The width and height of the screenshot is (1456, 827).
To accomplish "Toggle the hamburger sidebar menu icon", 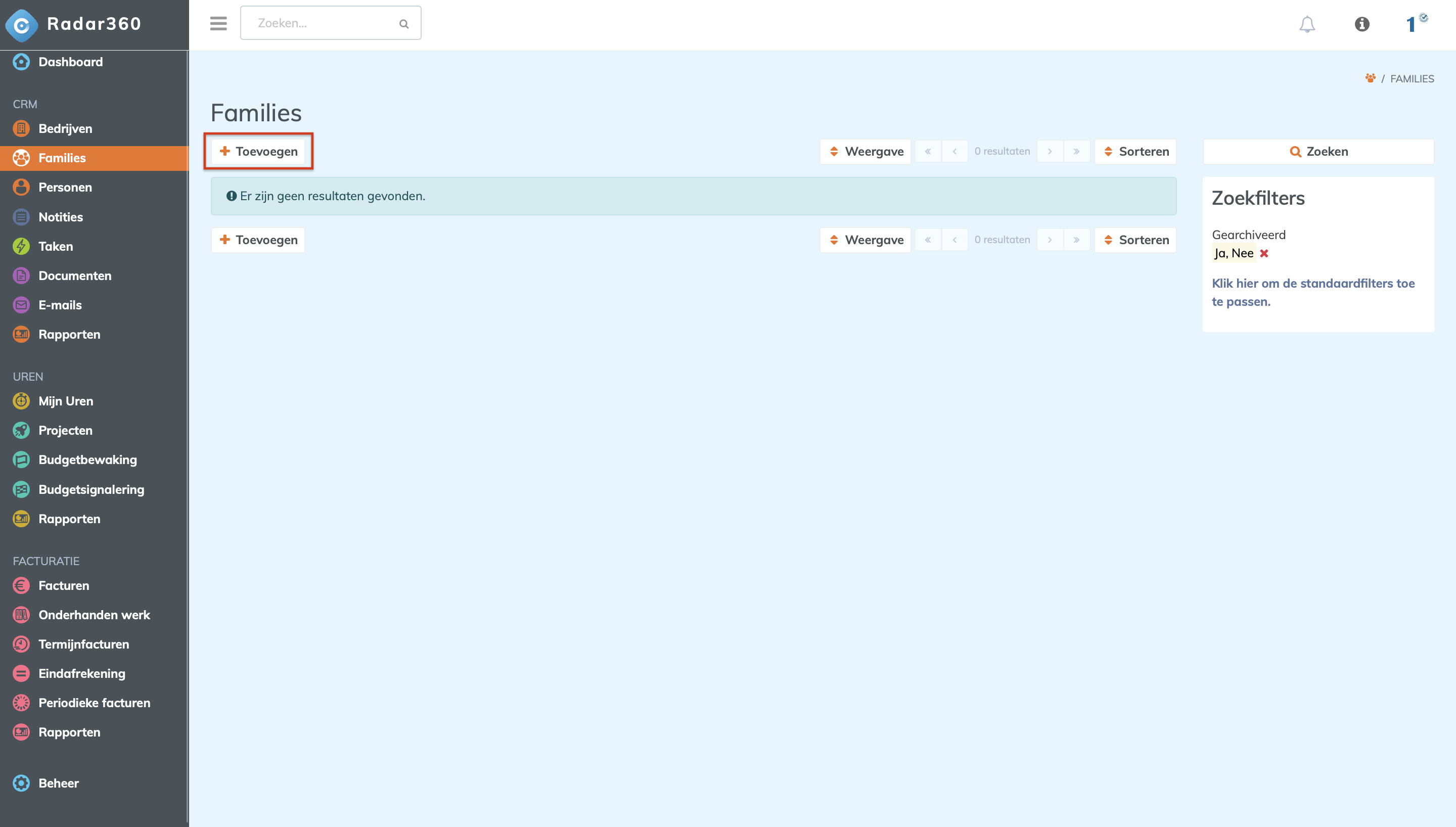I will pyautogui.click(x=218, y=23).
